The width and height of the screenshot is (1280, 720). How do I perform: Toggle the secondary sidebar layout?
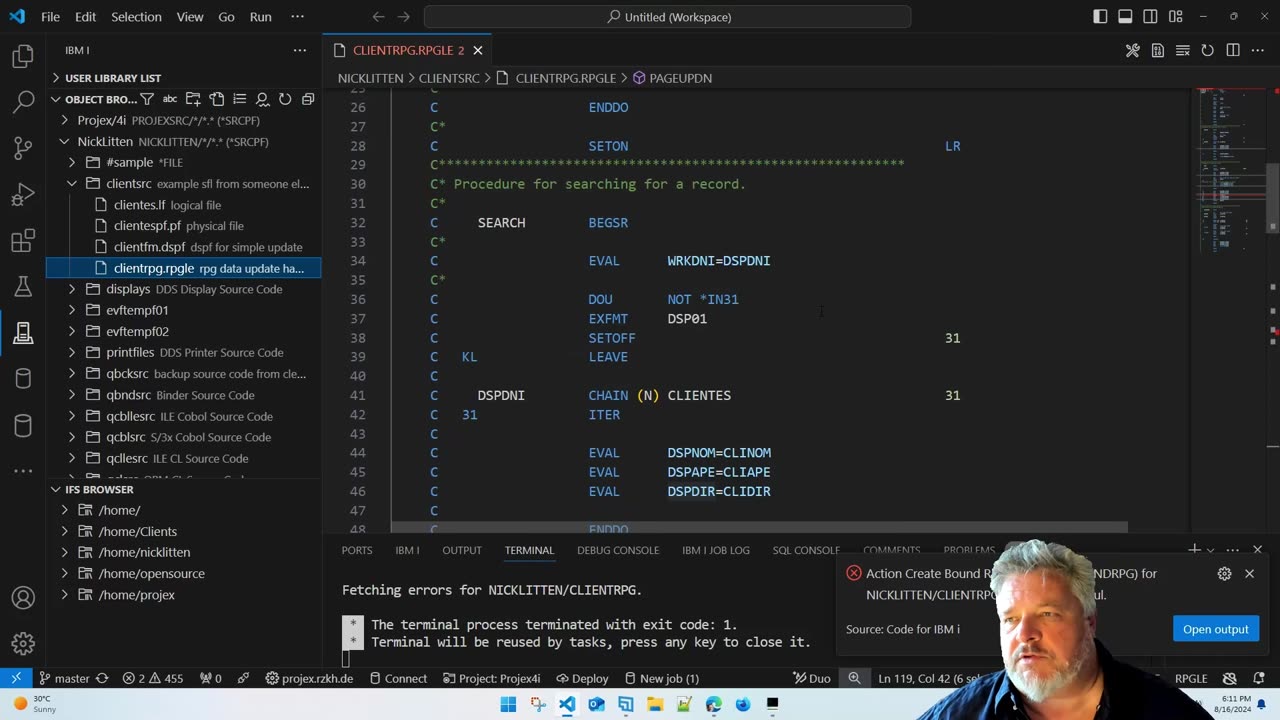(x=1150, y=17)
